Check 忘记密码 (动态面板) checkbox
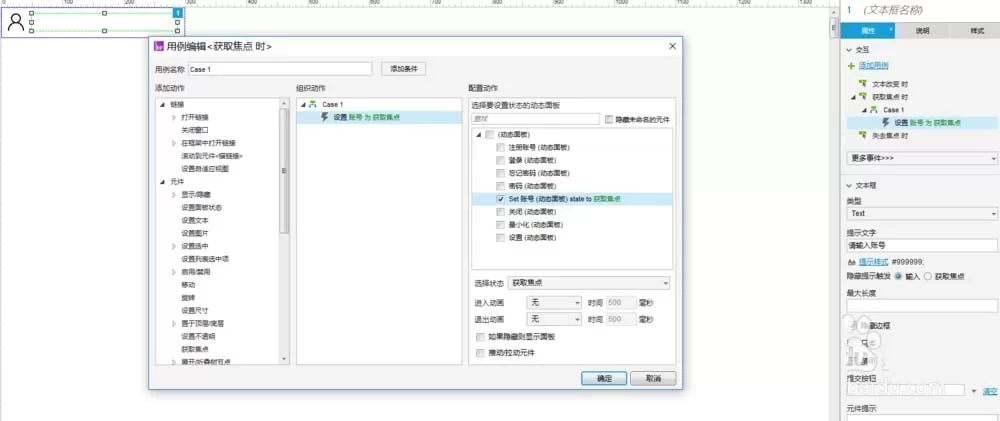This screenshot has width=1000, height=421. [501, 174]
